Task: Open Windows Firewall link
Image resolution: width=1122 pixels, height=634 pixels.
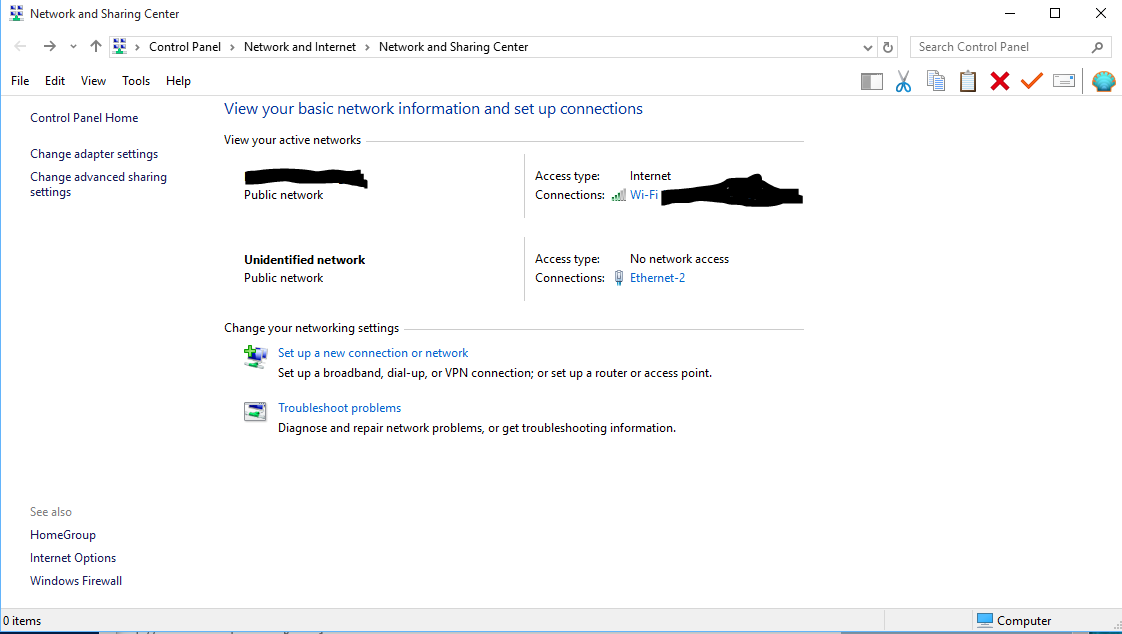Action: 76,580
